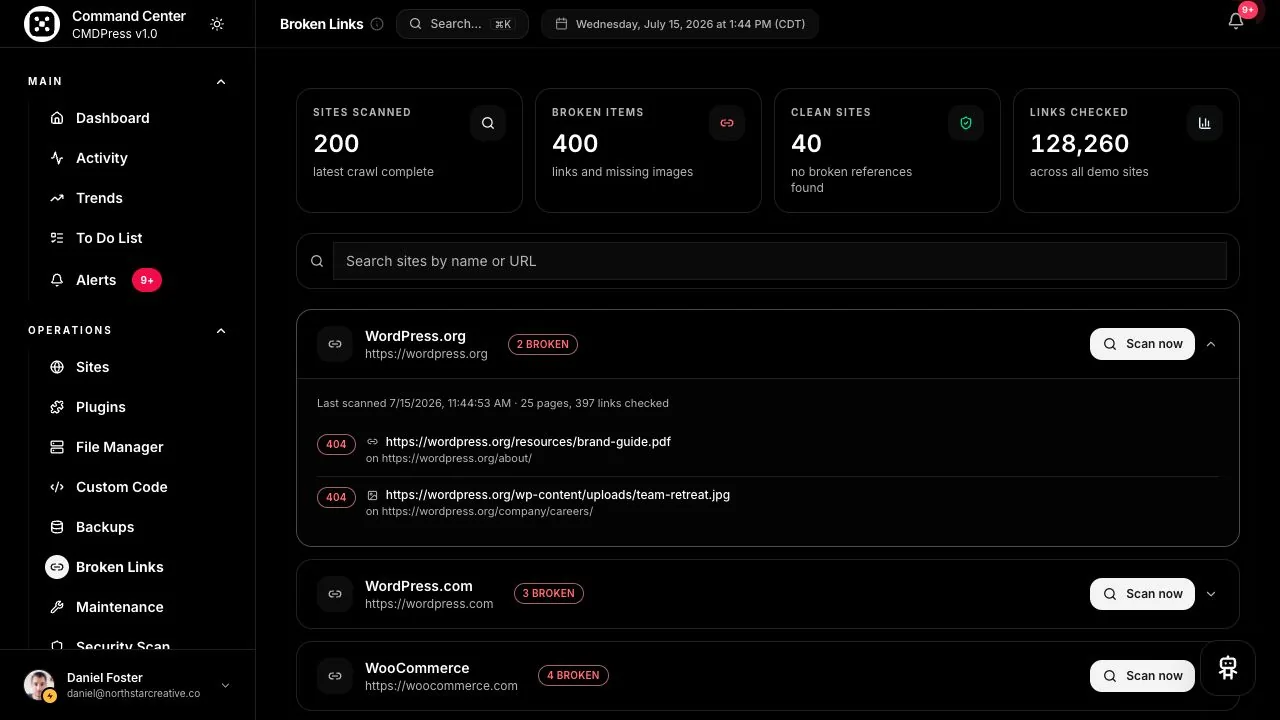Open the brand-guide.pdf broken link URL
1280x720 pixels.
528,441
